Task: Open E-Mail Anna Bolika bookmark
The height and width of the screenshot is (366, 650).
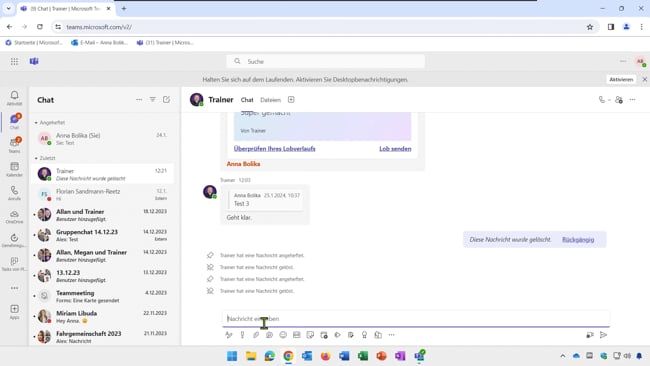Action: [x=99, y=43]
